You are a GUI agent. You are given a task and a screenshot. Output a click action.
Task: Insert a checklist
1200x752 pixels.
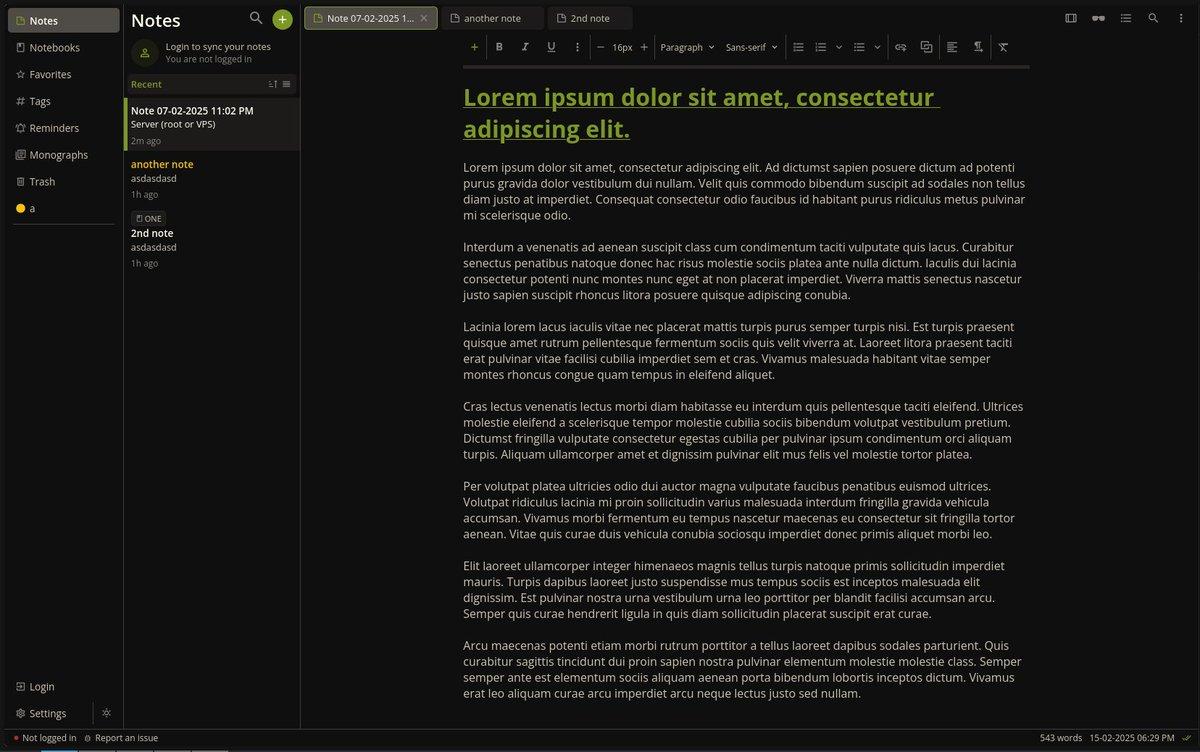(x=798, y=47)
